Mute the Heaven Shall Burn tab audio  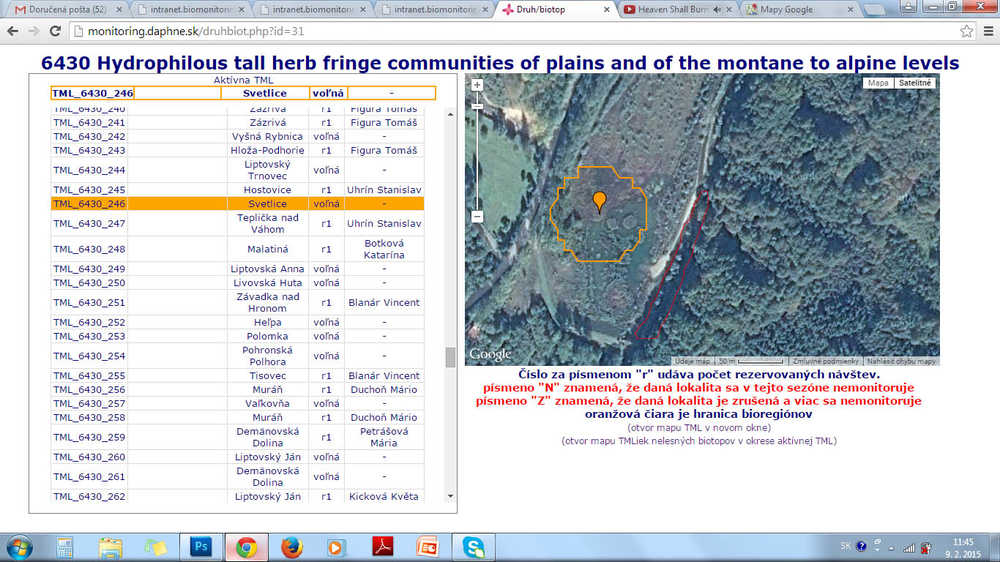coord(717,10)
